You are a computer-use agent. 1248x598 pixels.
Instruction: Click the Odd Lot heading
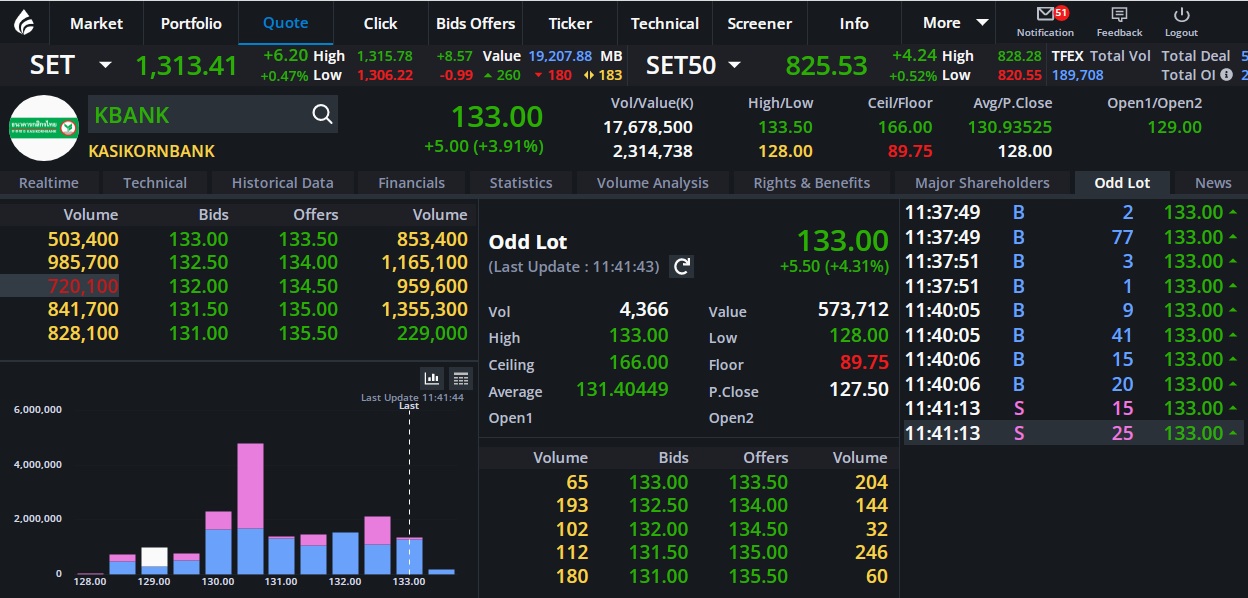coord(528,242)
